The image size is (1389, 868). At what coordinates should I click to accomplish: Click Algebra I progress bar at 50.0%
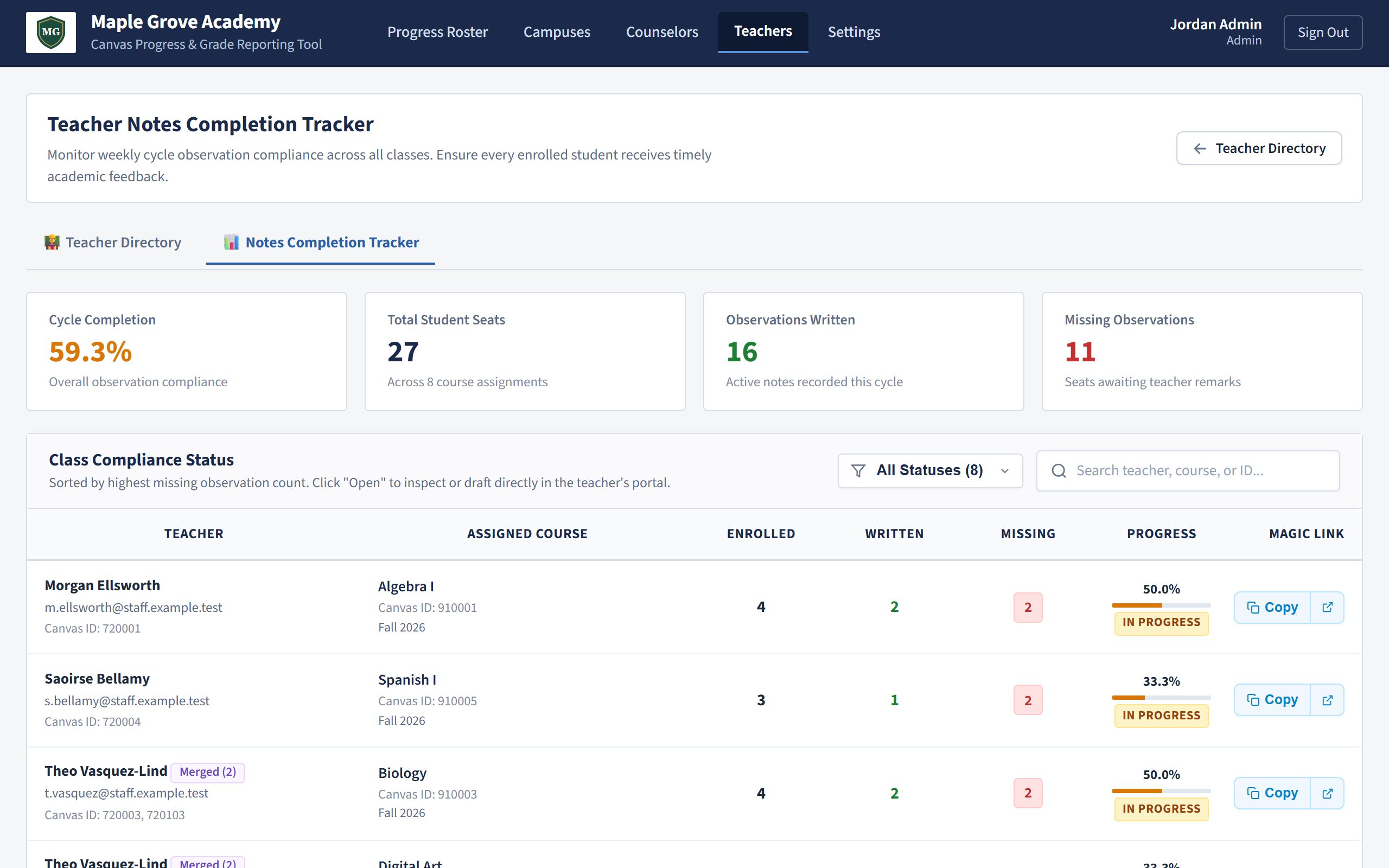tap(1161, 605)
